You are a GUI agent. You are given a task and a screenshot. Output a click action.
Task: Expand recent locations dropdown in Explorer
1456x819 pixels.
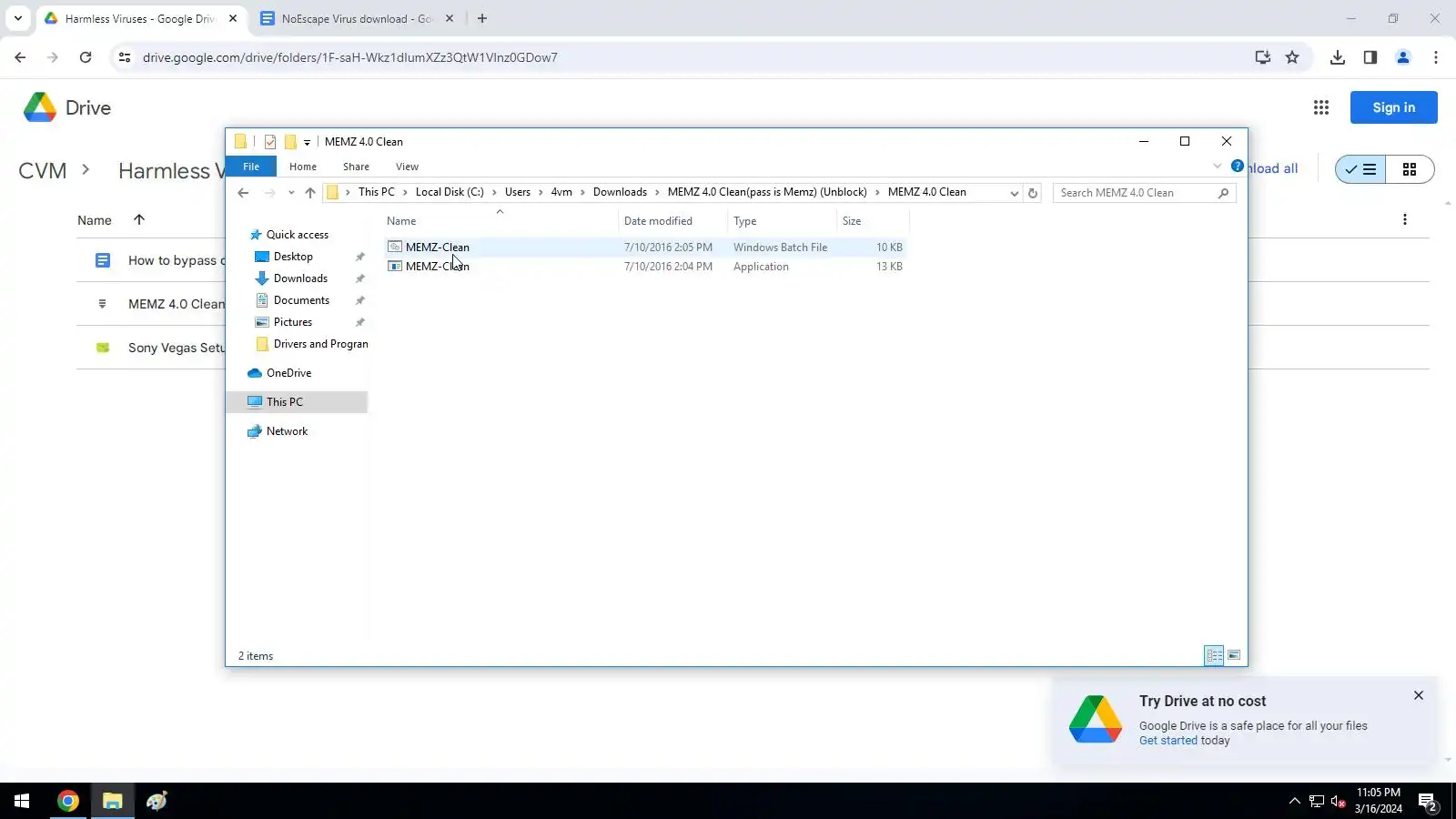[291, 193]
